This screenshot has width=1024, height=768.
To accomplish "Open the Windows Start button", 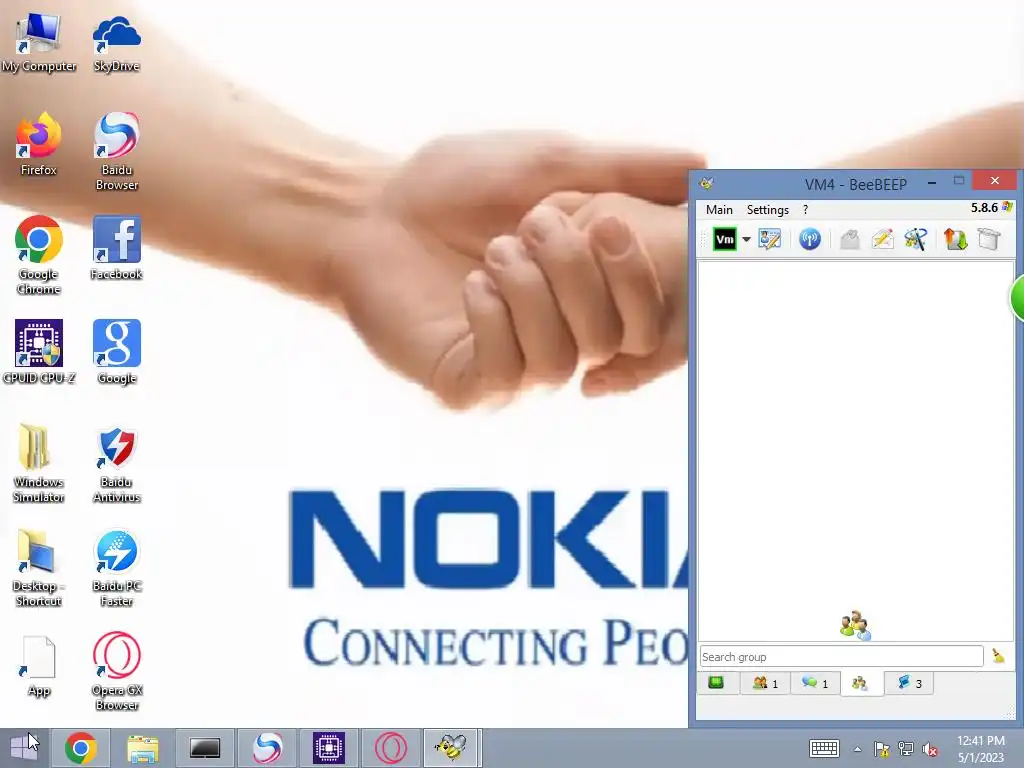I will click(x=24, y=748).
